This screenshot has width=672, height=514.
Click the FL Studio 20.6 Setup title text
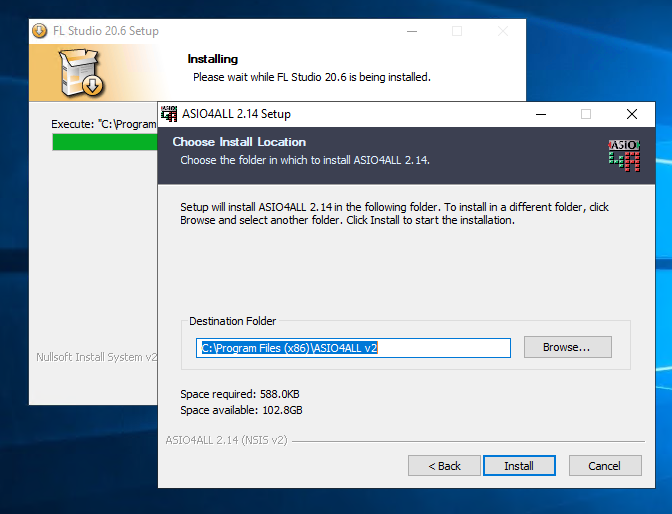(x=106, y=31)
